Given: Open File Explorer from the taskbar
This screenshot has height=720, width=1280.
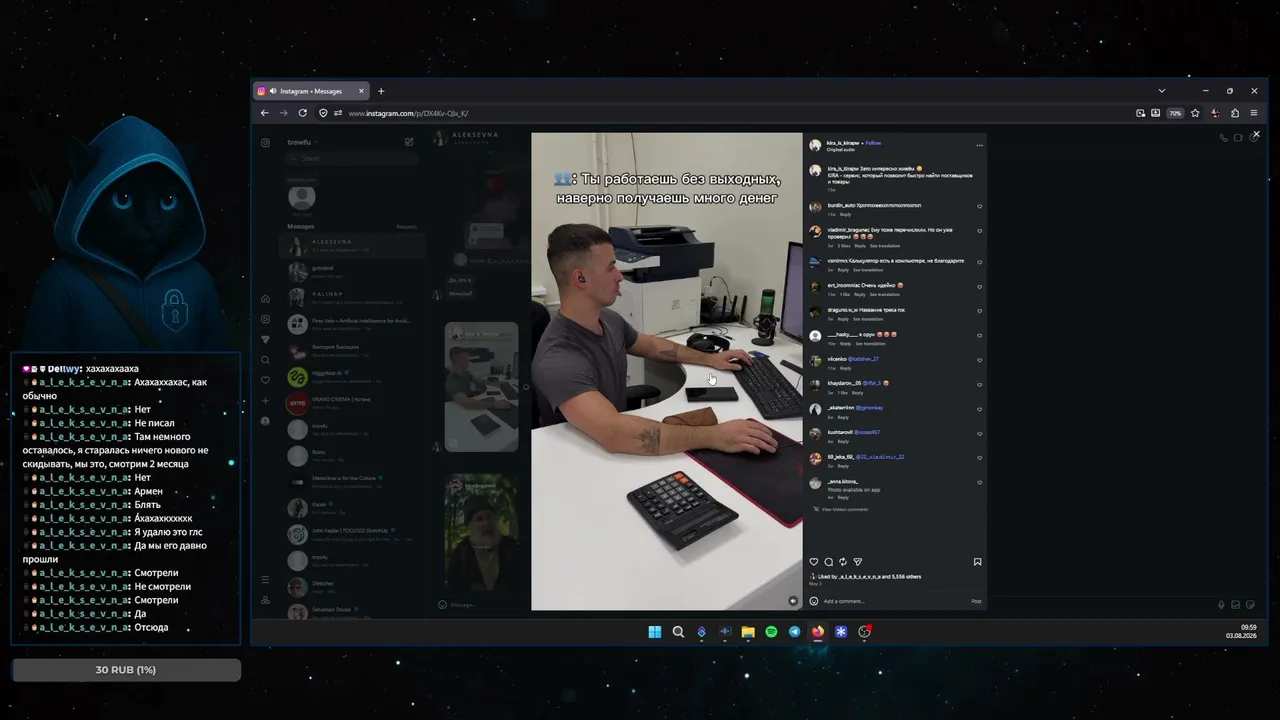Looking at the screenshot, I should click(x=748, y=632).
